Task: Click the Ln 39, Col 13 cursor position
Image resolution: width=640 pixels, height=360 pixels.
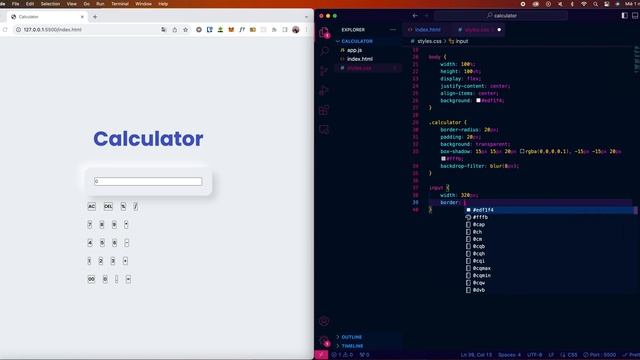Action: point(476,355)
